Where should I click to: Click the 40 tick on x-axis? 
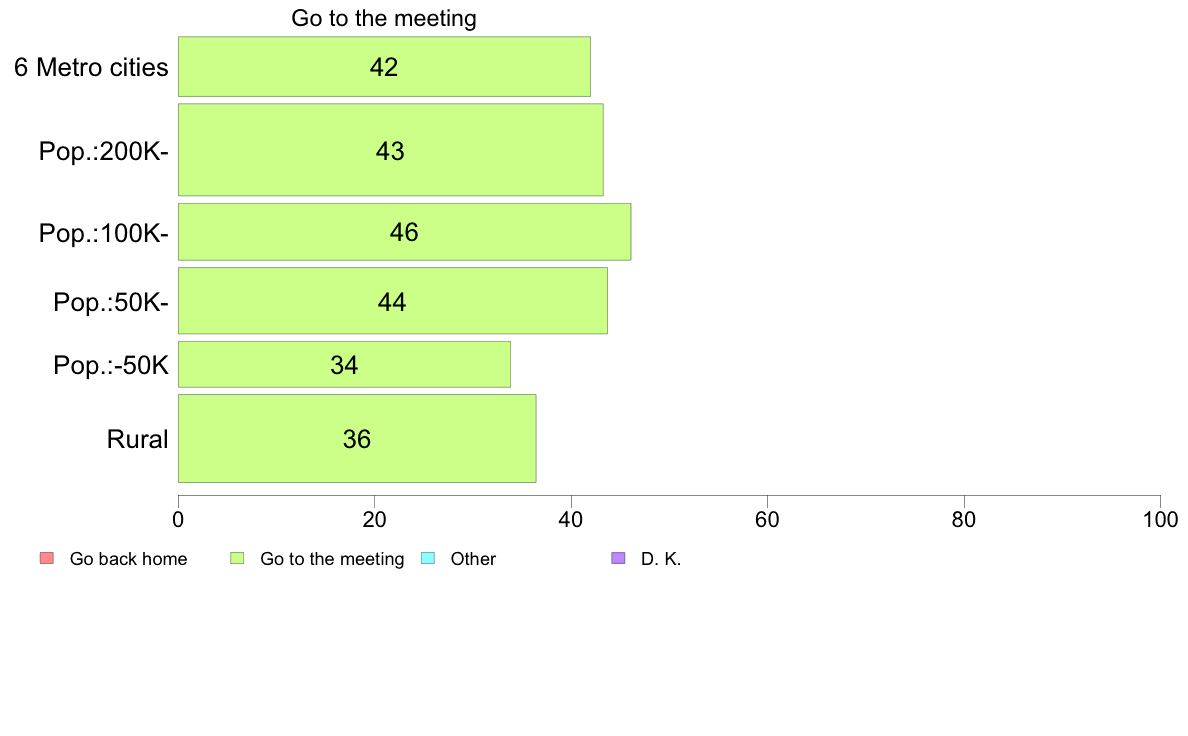[x=571, y=519]
